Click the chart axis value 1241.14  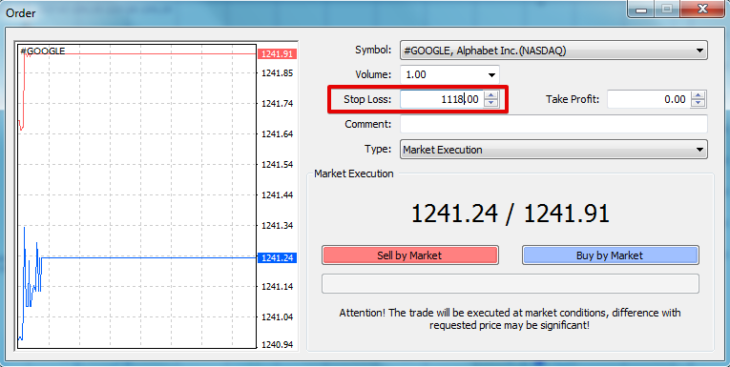click(x=277, y=287)
